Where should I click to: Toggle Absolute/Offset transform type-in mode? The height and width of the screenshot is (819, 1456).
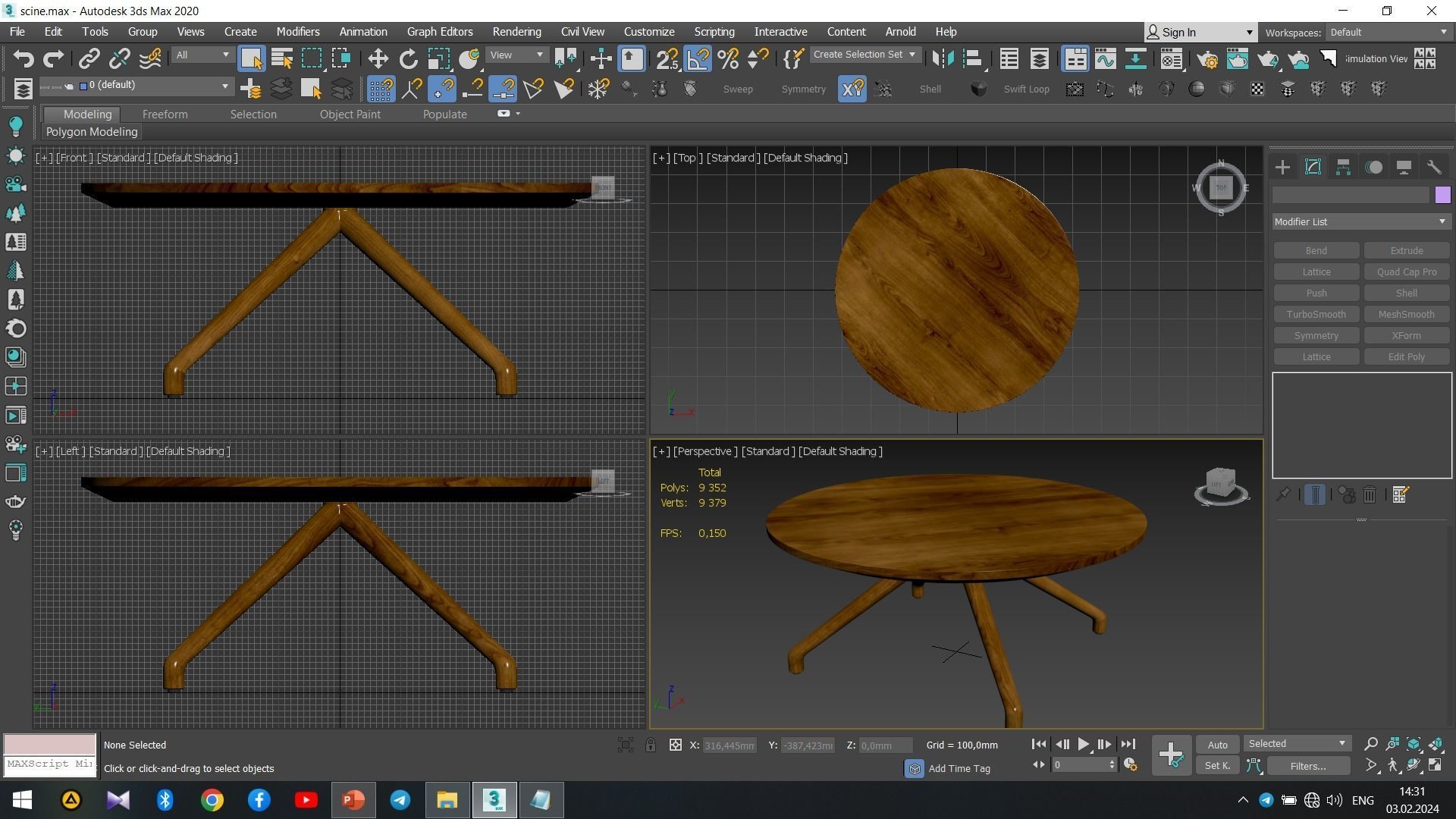[676, 745]
